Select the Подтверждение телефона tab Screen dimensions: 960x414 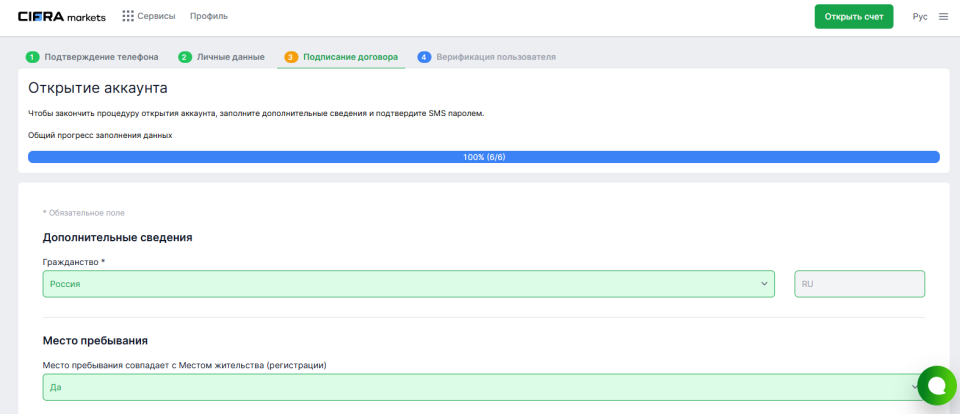101,57
